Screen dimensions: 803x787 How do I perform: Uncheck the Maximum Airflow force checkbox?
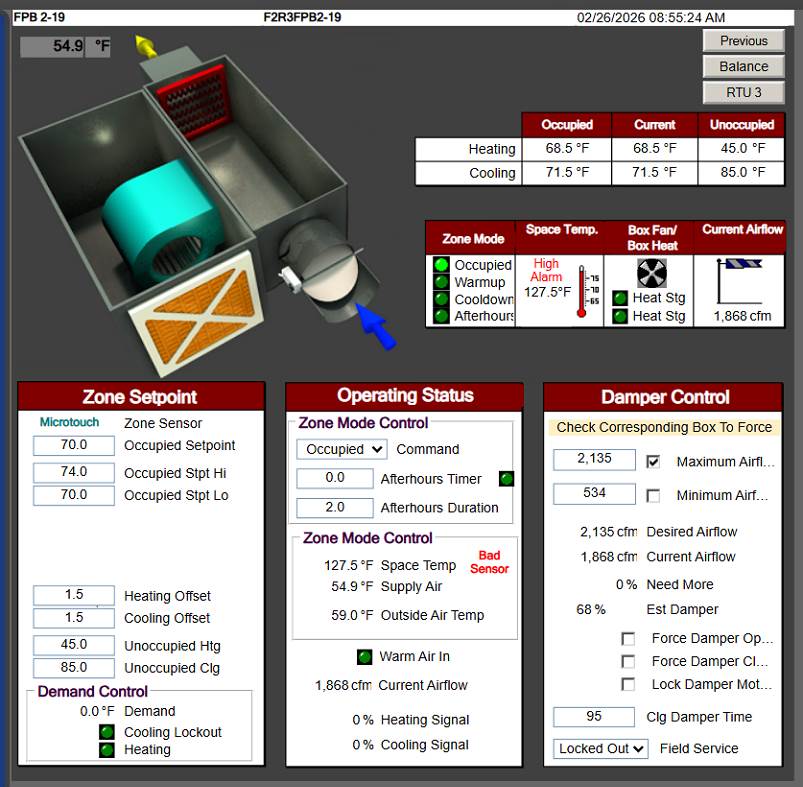tap(653, 462)
